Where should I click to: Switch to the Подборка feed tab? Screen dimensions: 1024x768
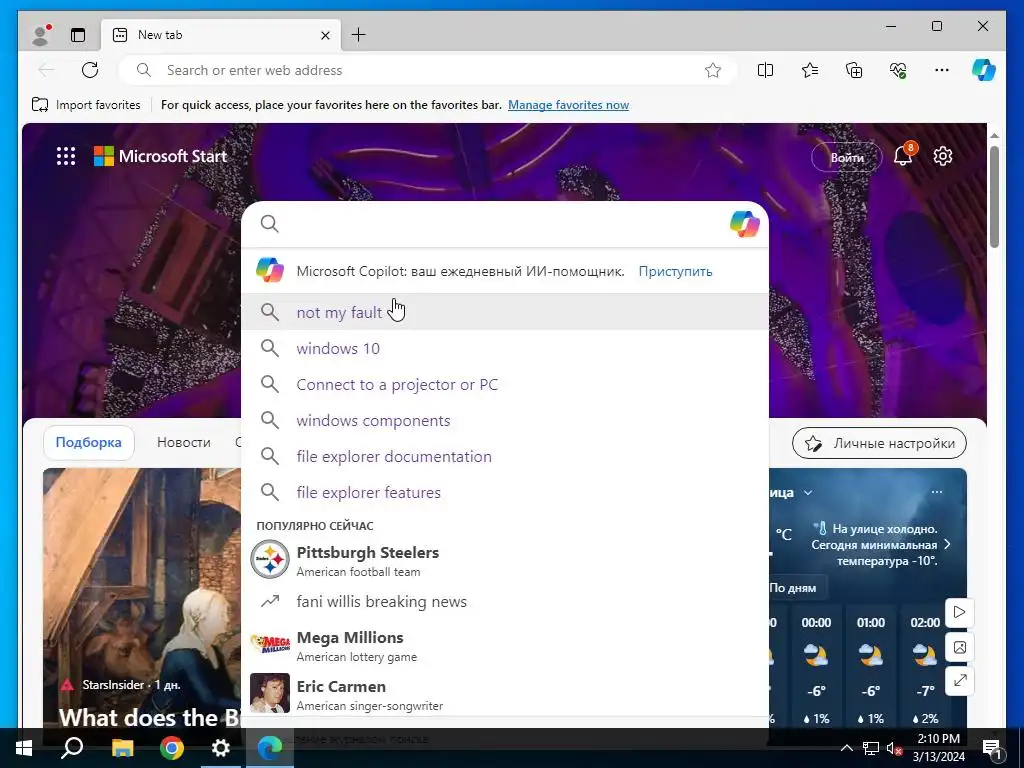pyautogui.click(x=89, y=442)
